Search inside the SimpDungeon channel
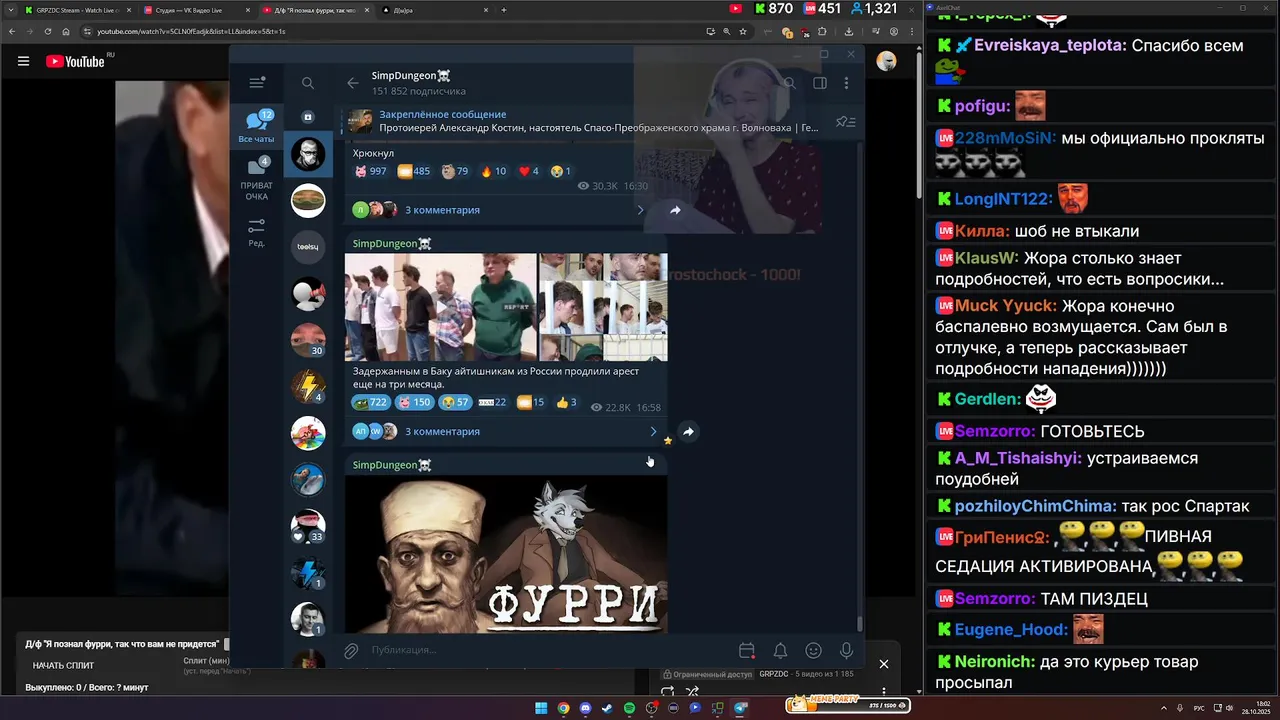The height and width of the screenshot is (720, 1280). pos(789,83)
